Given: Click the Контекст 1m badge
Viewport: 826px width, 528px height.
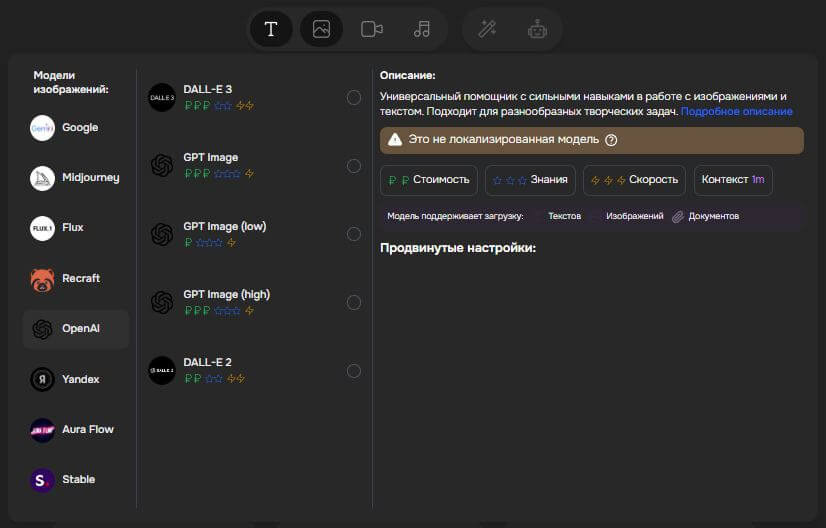Looking at the screenshot, I should [x=733, y=180].
